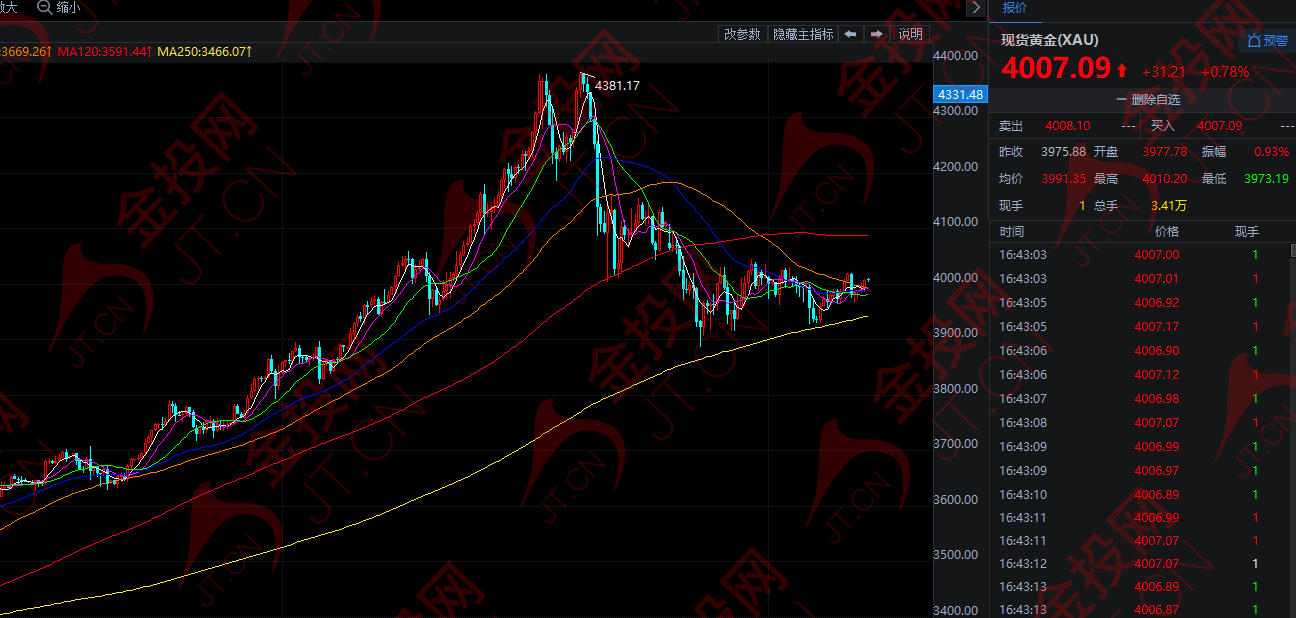This screenshot has width=1296, height=618.
Task: Click the 卖出 price 4008.10
Action: 1067,126
